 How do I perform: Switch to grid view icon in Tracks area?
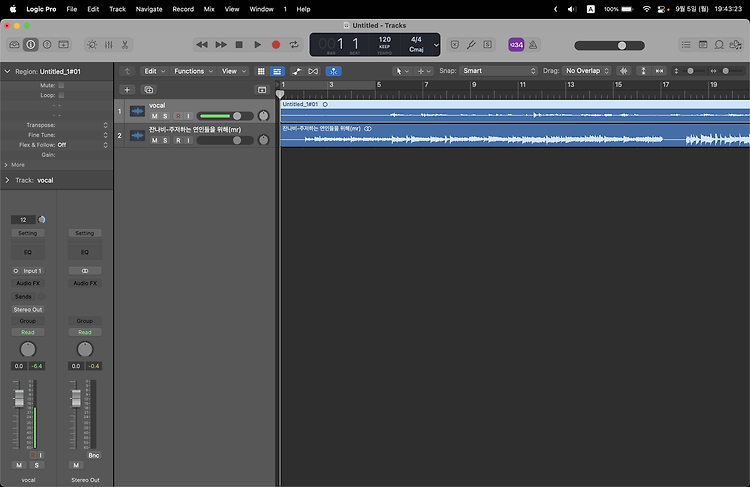[261, 71]
